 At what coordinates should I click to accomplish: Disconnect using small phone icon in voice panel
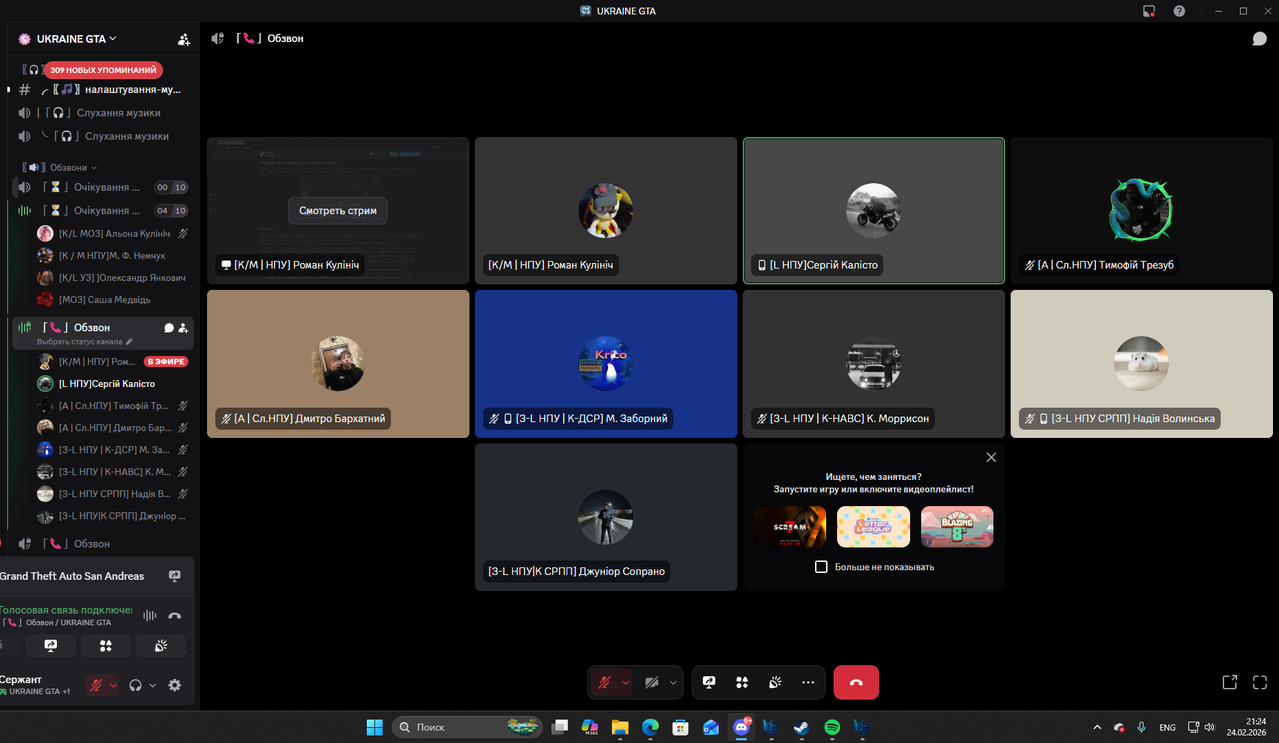(x=175, y=616)
